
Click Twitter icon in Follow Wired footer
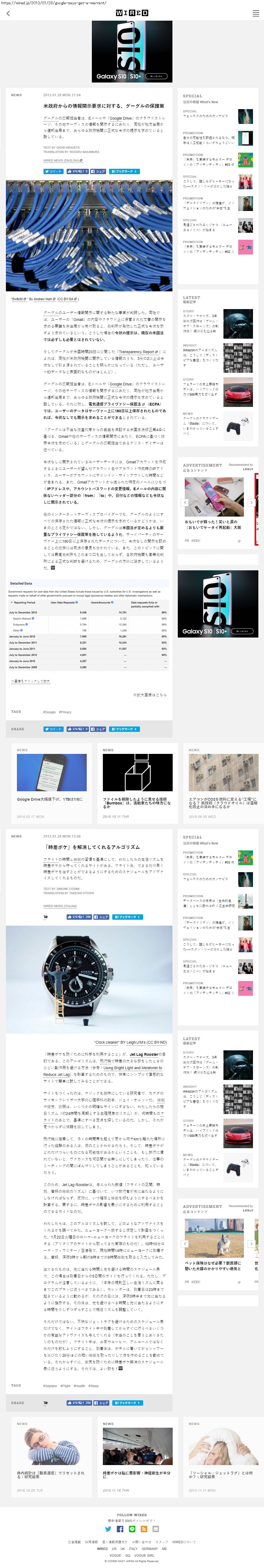[108, 1528]
